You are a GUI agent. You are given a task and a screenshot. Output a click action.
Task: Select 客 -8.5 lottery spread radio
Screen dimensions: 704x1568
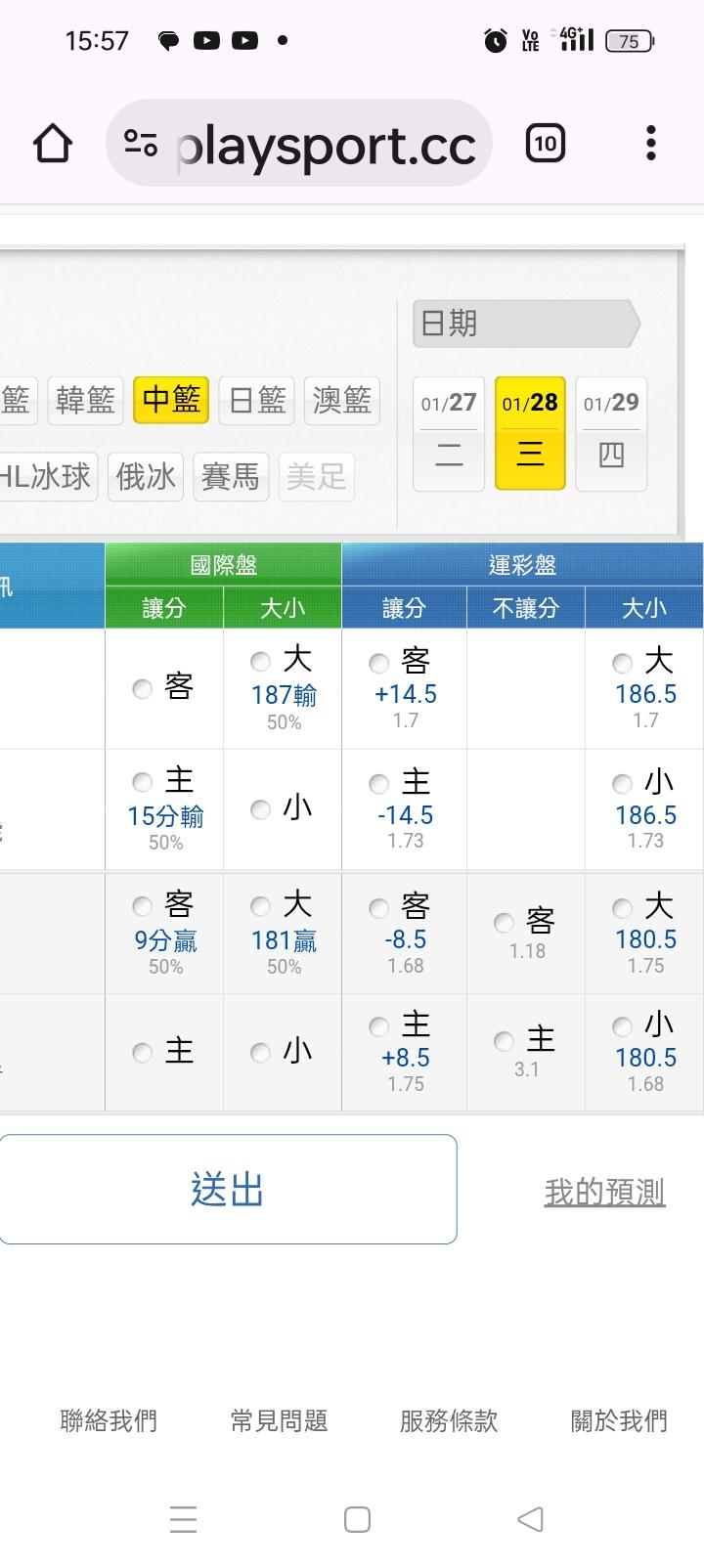pos(379,909)
